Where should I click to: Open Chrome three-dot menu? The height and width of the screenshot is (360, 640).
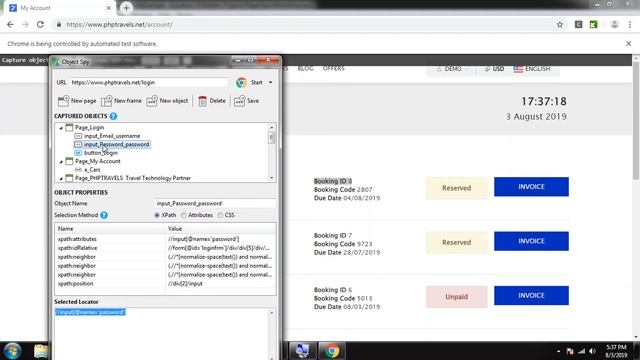pyautogui.click(x=630, y=24)
